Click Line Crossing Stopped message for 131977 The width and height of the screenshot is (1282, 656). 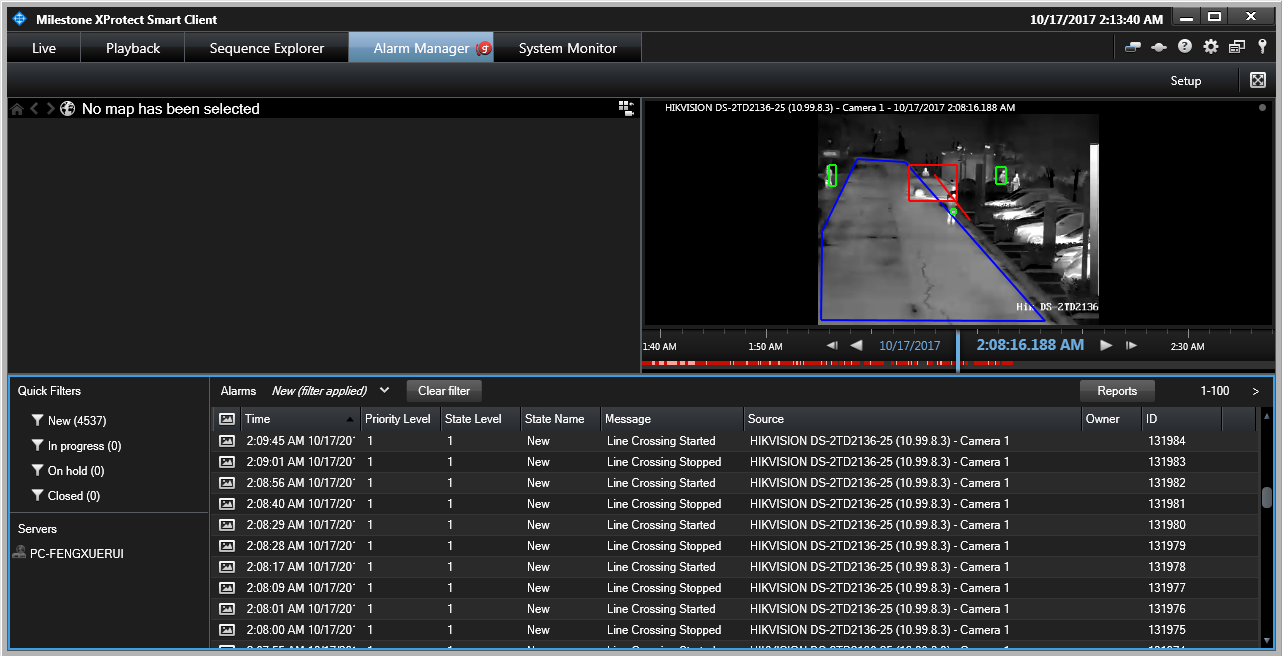(664, 588)
